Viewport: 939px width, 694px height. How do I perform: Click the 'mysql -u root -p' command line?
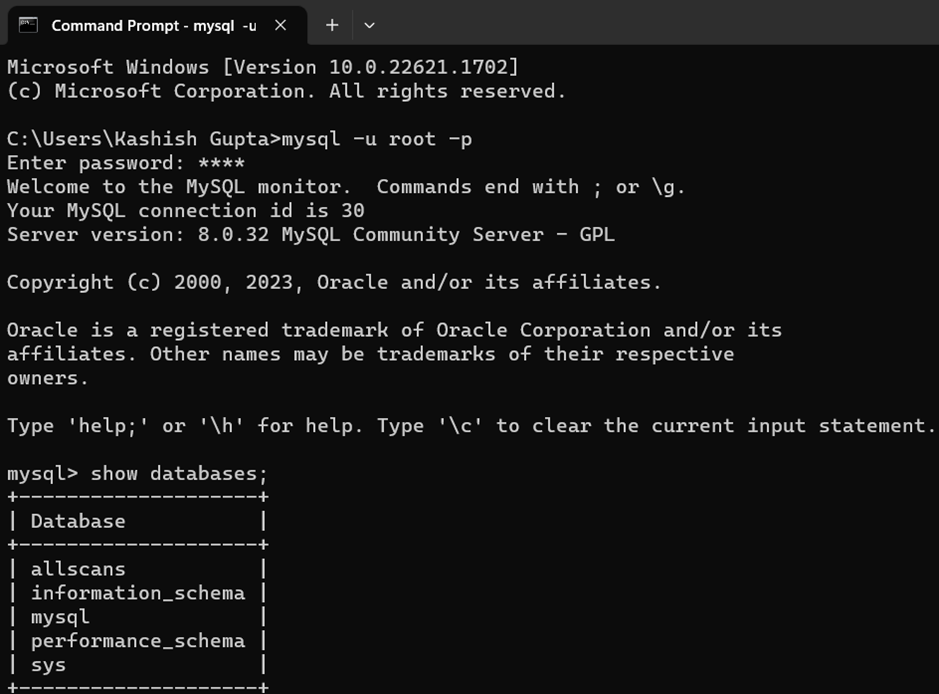pyautogui.click(x=377, y=139)
